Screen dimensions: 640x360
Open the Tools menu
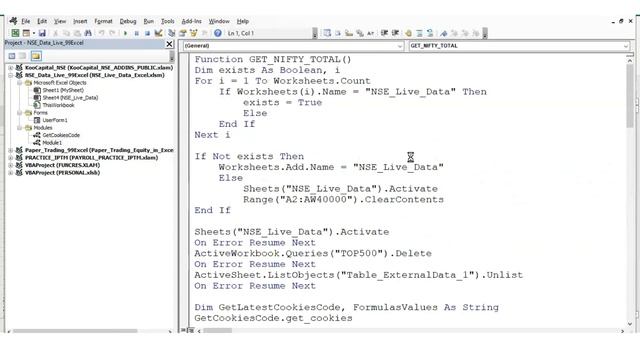[167, 21]
